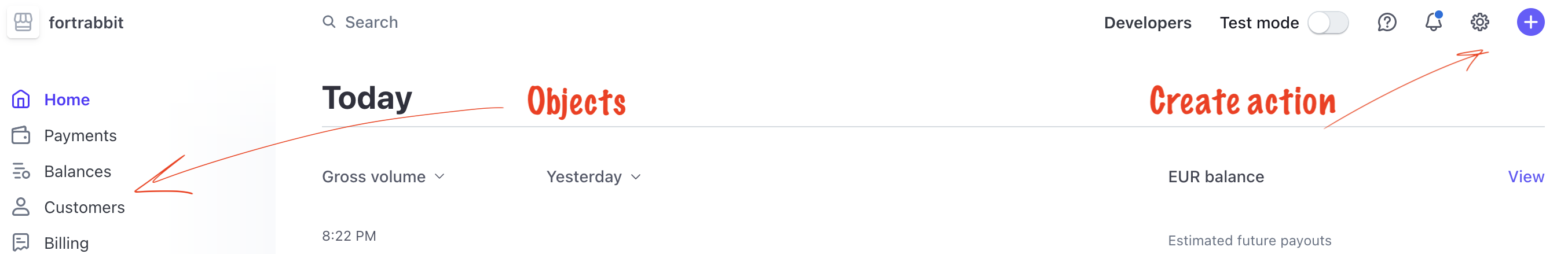Open the fortrabbit account switcher
Image resolution: width=1568 pixels, height=254 pixels.
(86, 23)
